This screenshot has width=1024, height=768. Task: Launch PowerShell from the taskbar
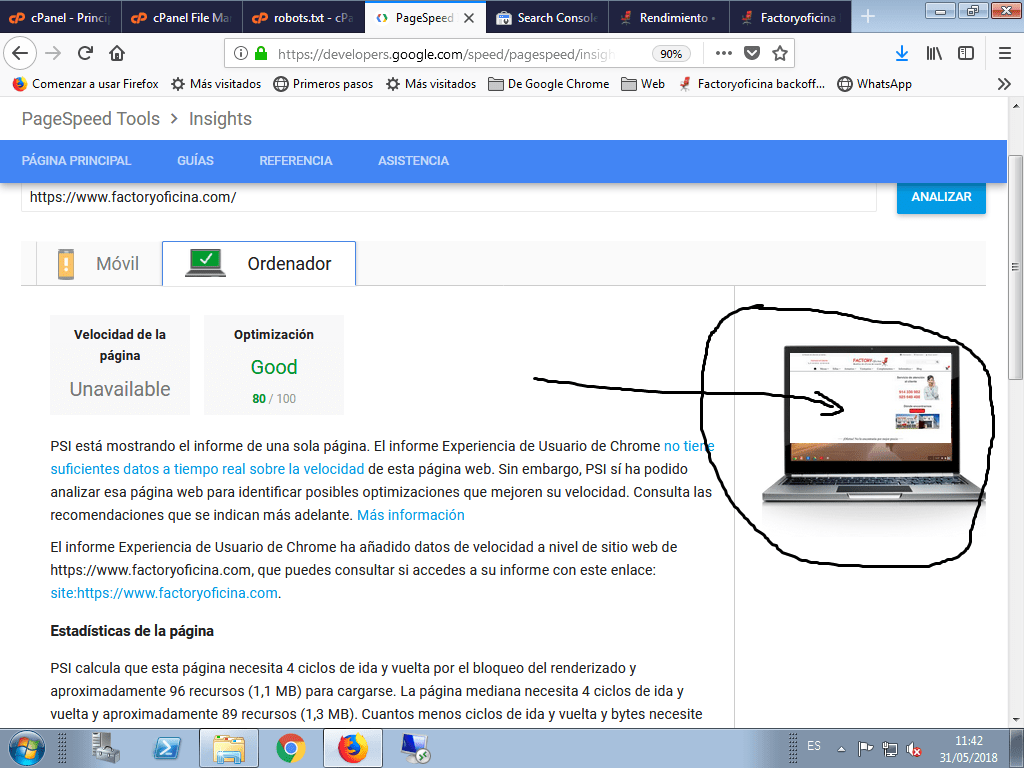pyautogui.click(x=167, y=748)
